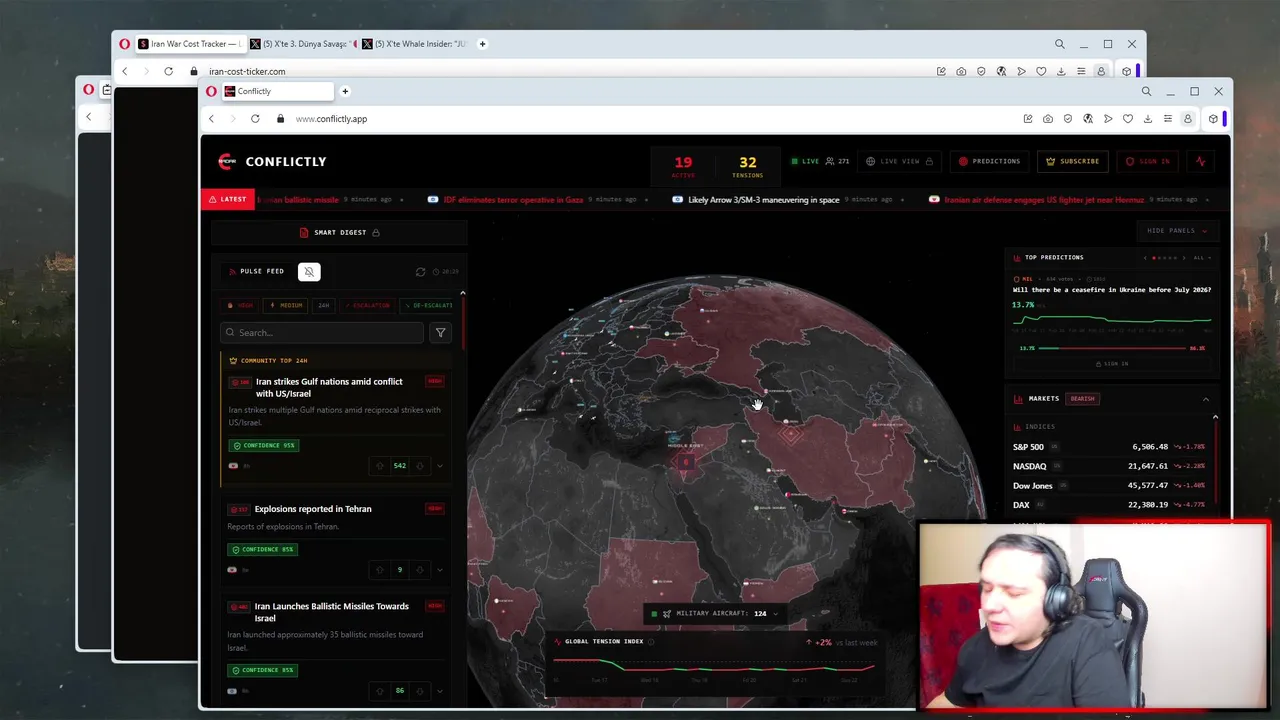
Task: Click the 32 Tensions counter
Action: coord(747,166)
